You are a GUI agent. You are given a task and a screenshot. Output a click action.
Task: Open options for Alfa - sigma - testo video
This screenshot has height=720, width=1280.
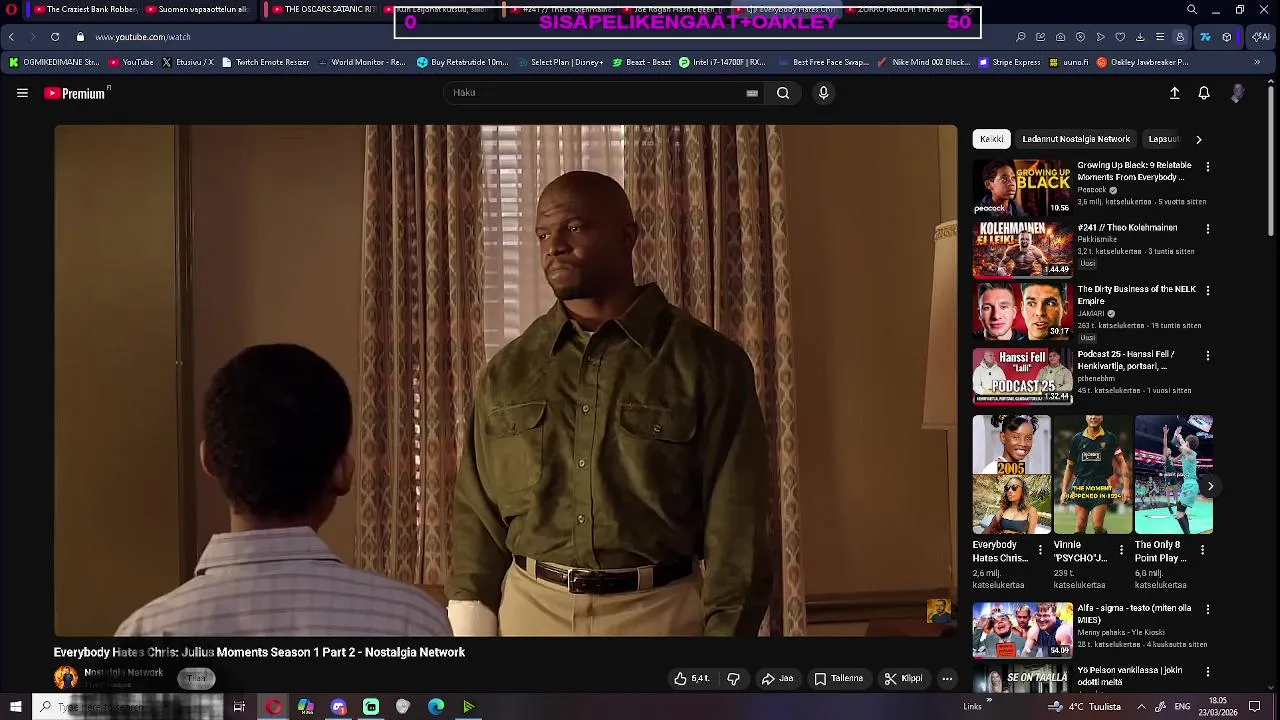(1207, 609)
